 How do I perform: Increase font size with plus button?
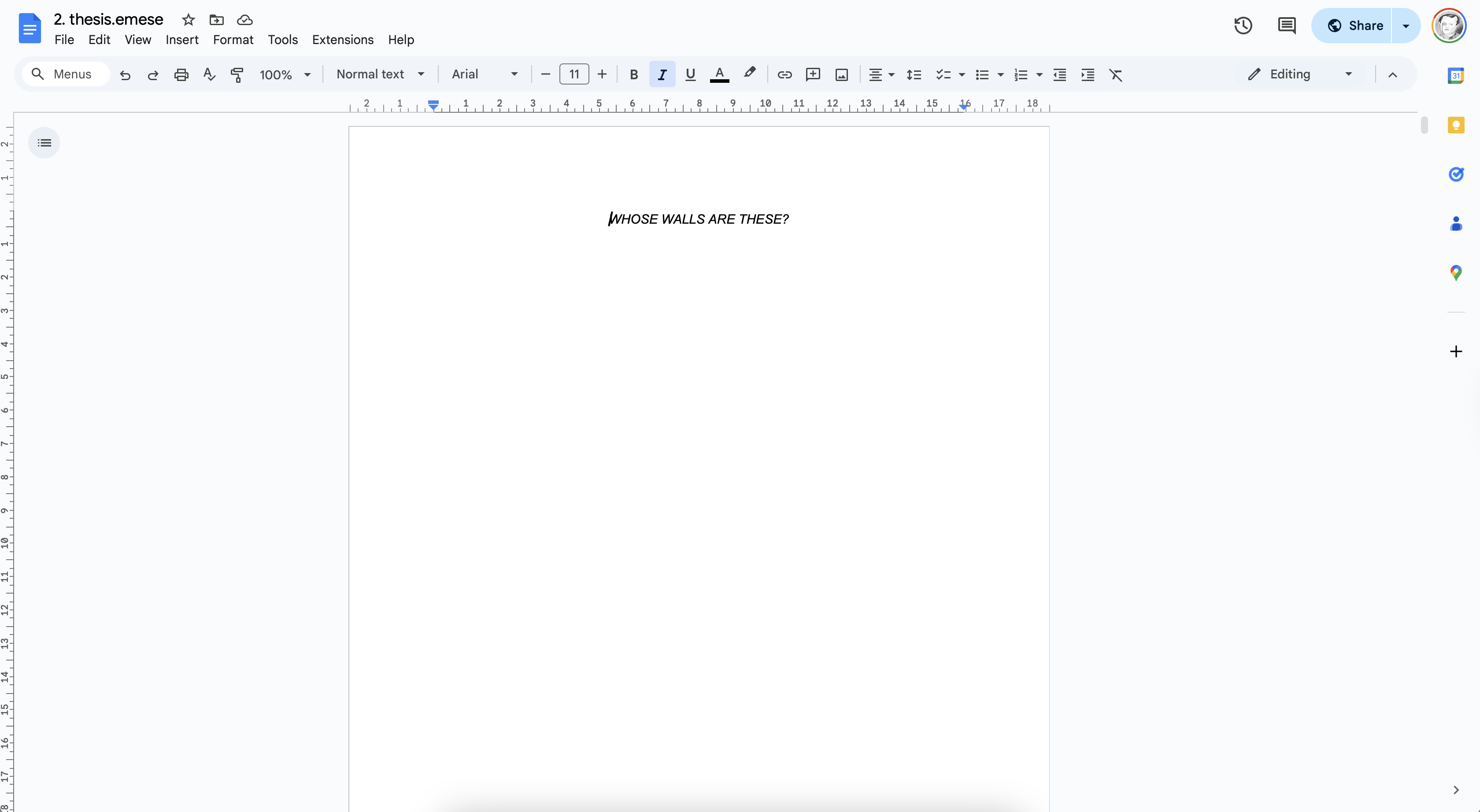602,75
